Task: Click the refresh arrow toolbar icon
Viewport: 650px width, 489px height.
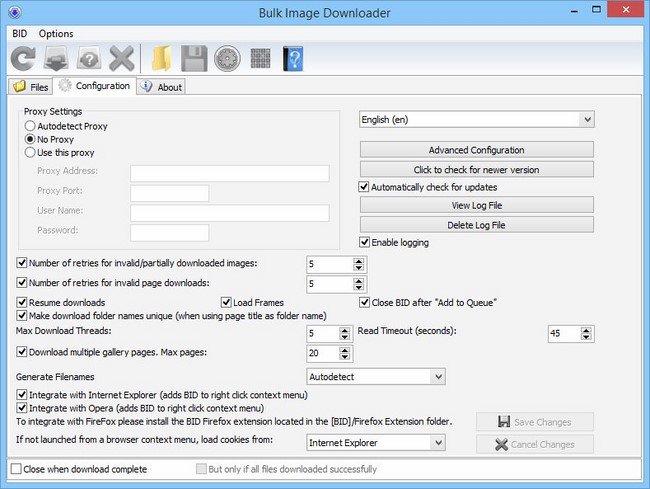Action: (23, 58)
